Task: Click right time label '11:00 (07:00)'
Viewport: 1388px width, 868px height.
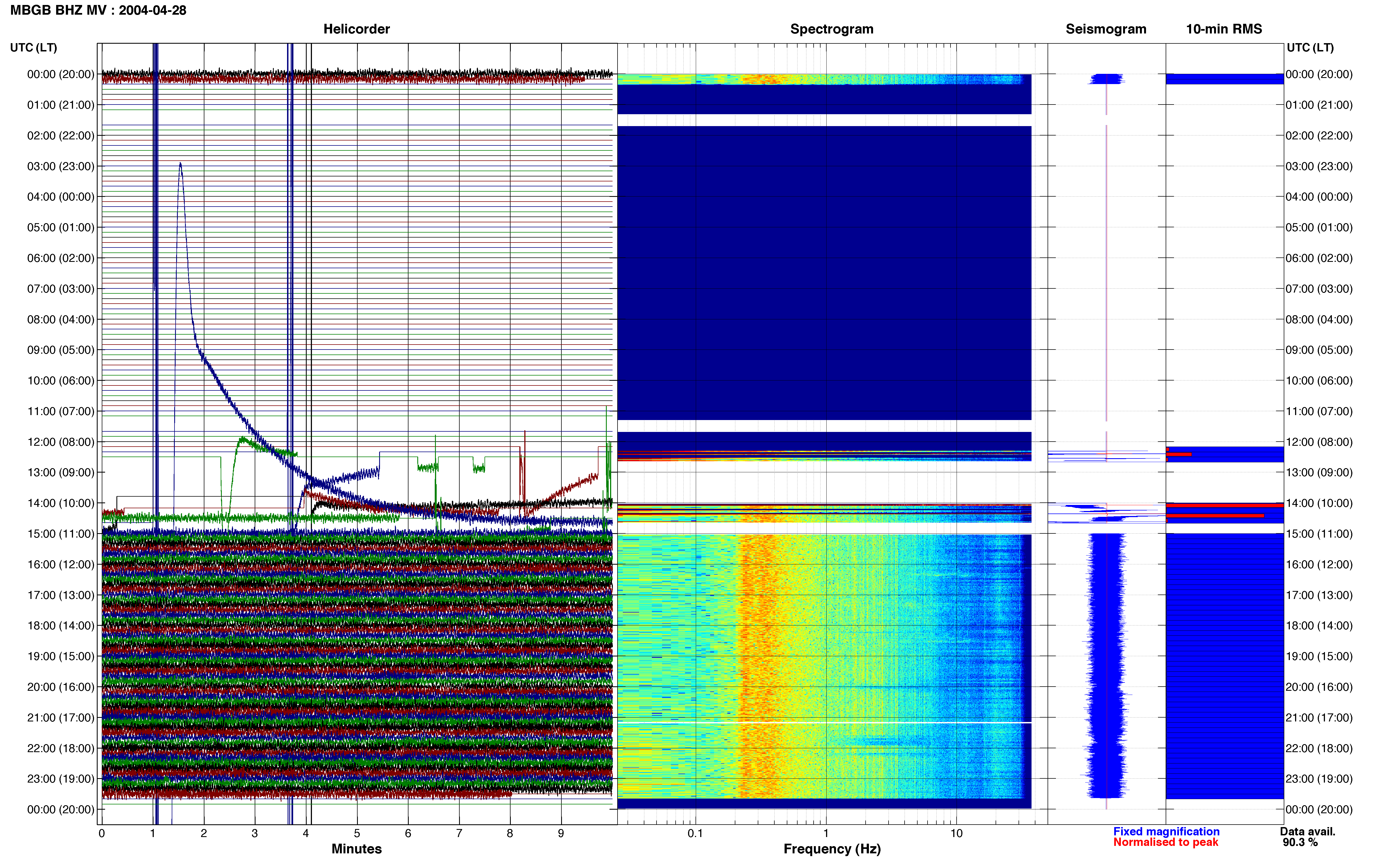Action: point(1319,412)
